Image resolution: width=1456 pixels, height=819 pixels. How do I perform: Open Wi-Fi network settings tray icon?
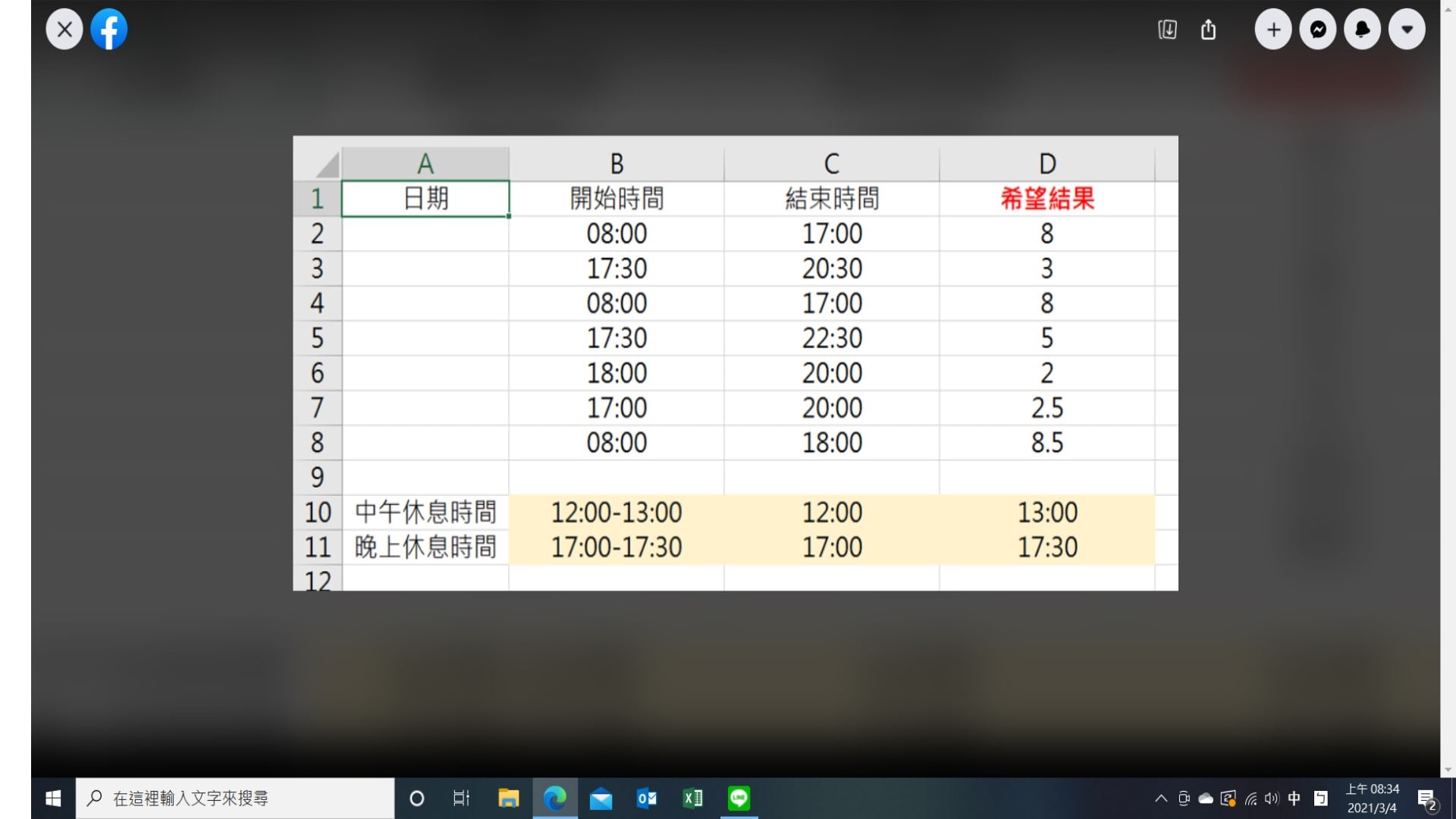click(1250, 799)
